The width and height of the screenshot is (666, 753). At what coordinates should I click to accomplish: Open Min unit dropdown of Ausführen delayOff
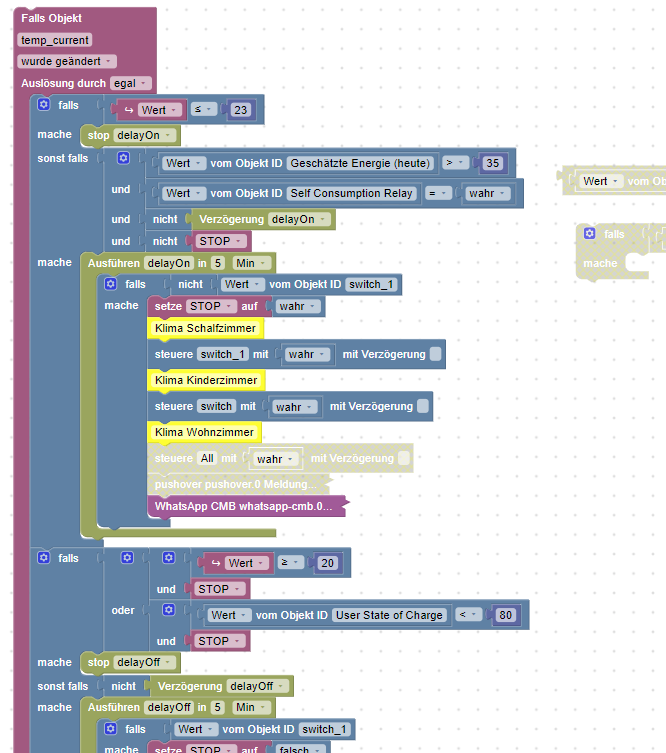(252, 707)
